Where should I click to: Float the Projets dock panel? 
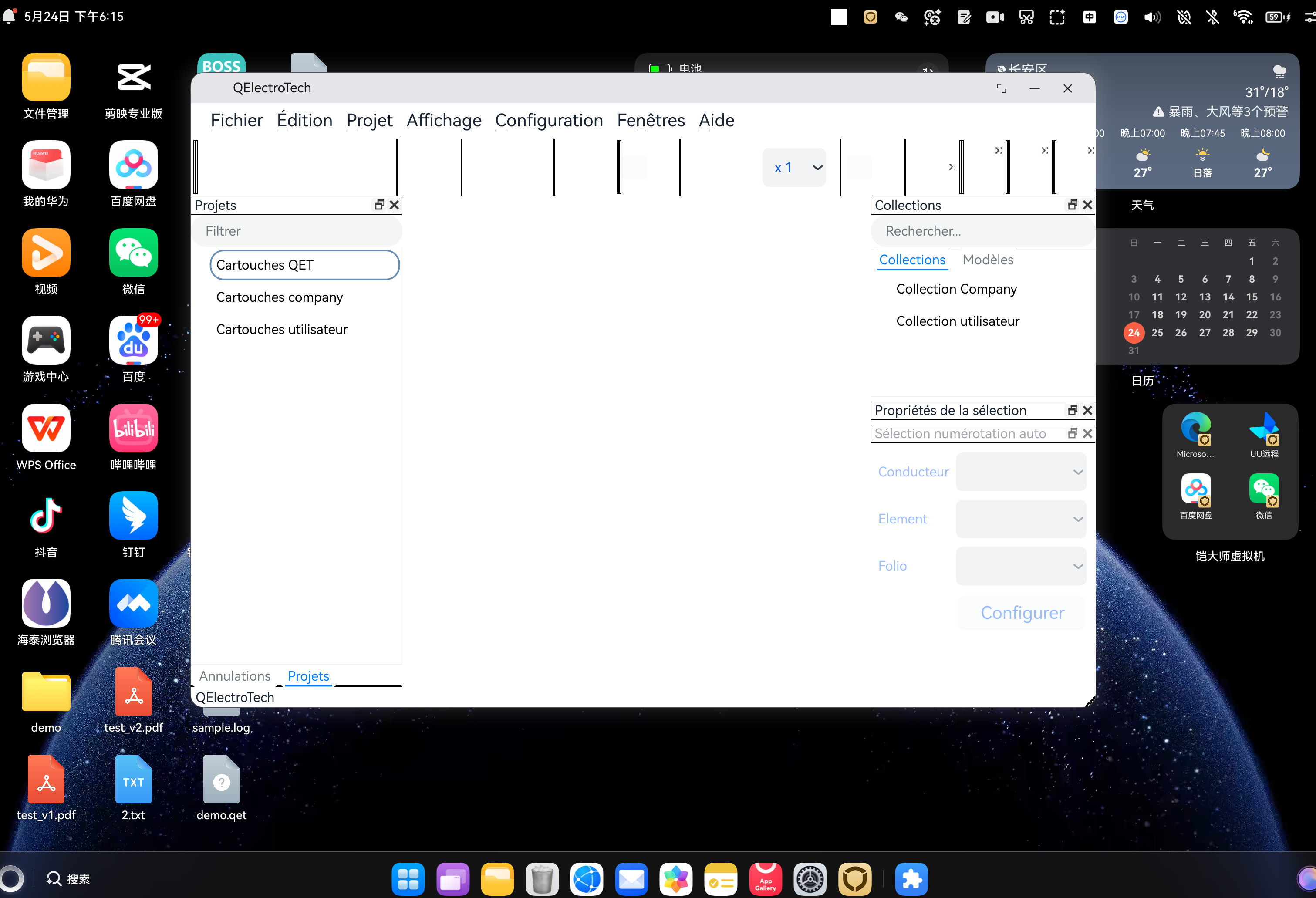379,204
